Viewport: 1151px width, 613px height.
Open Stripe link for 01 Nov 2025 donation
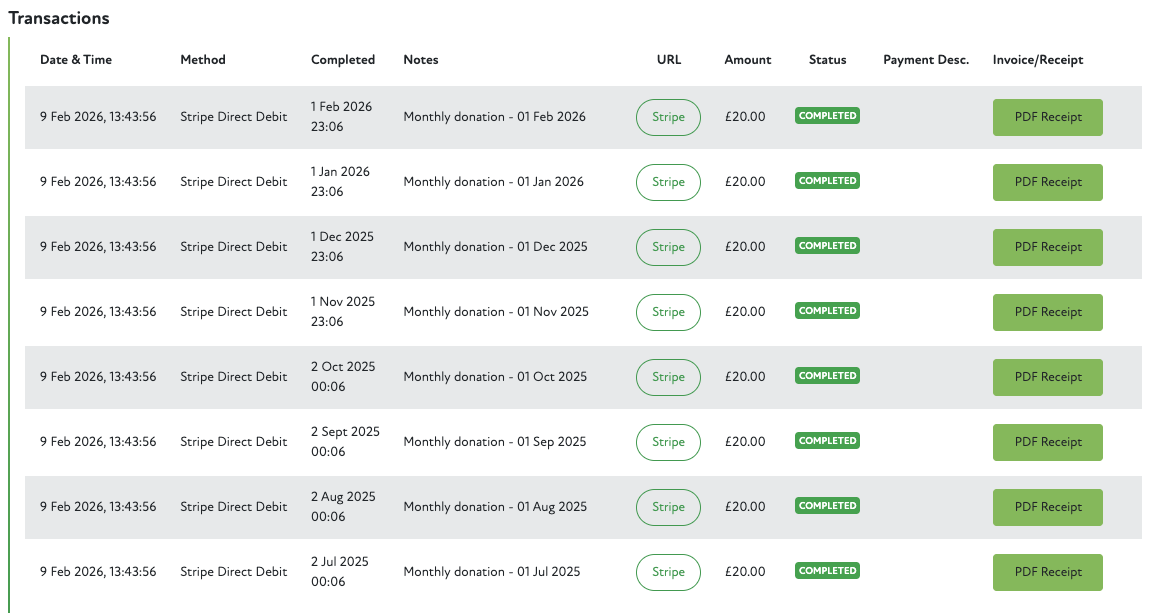pos(668,312)
